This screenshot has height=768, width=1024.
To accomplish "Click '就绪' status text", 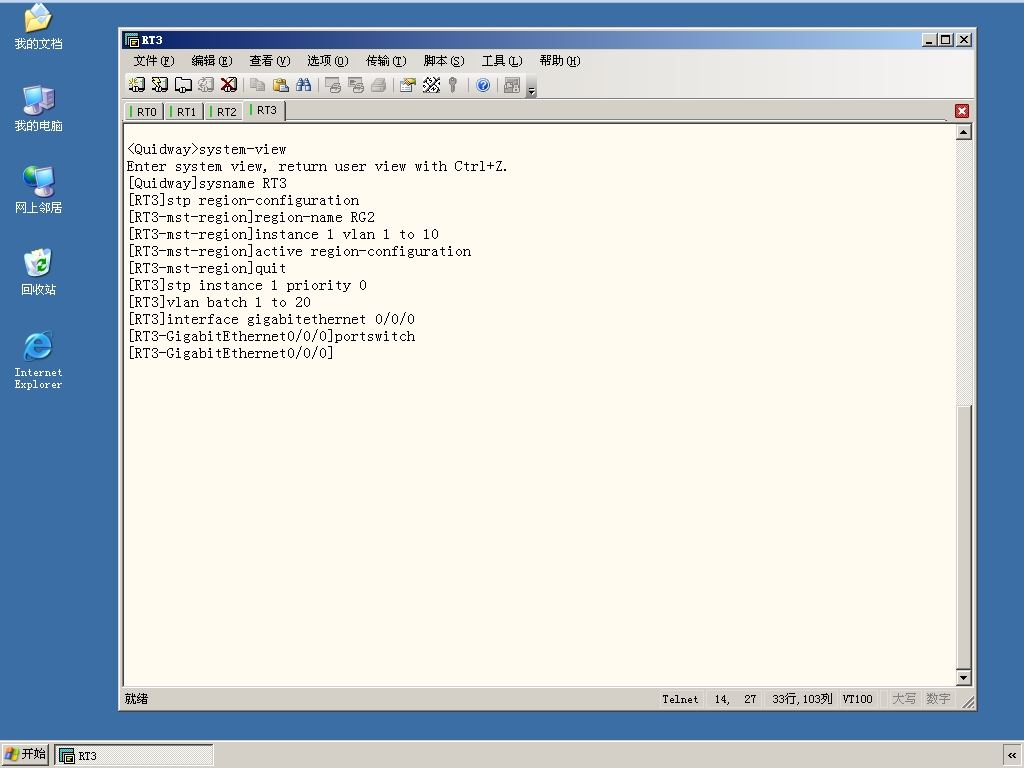I will [136, 699].
